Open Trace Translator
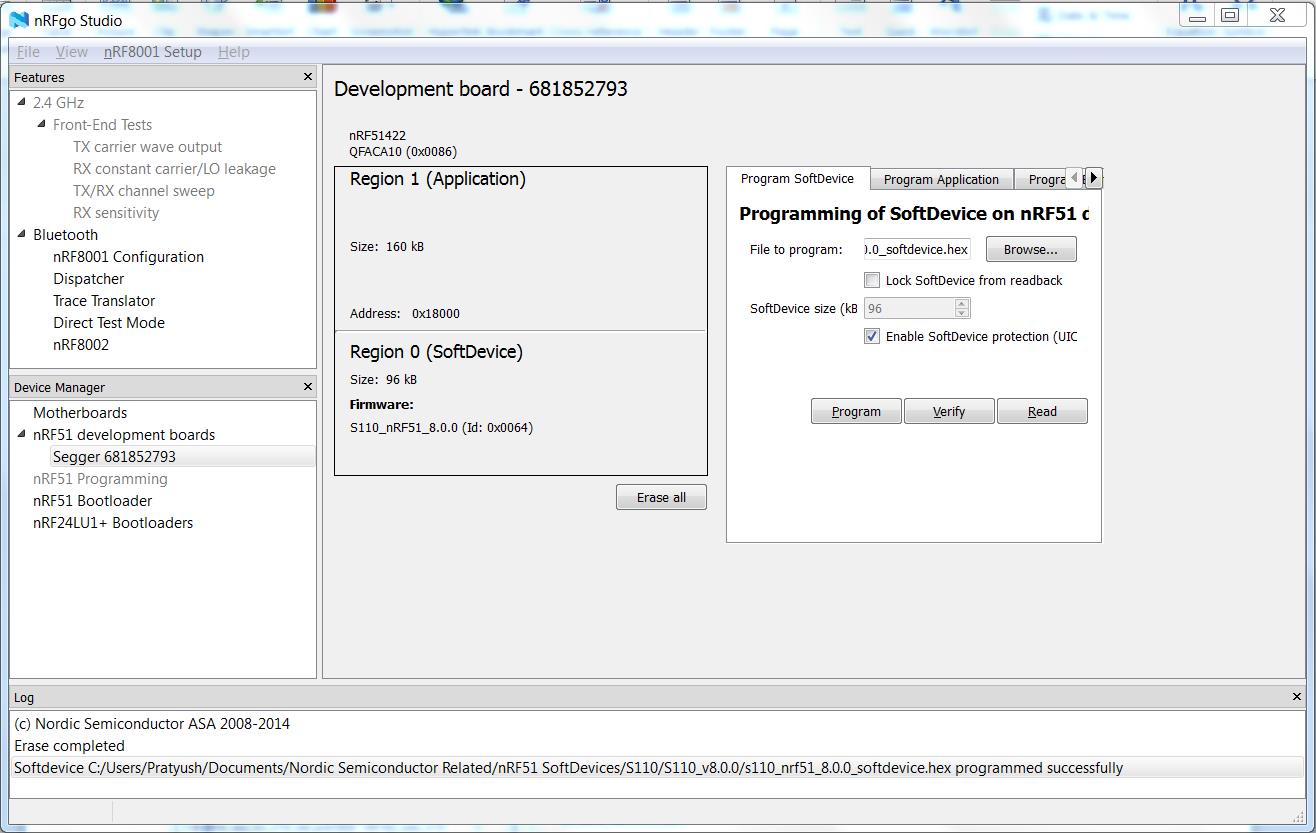Viewport: 1316px width, 833px height. 104,300
